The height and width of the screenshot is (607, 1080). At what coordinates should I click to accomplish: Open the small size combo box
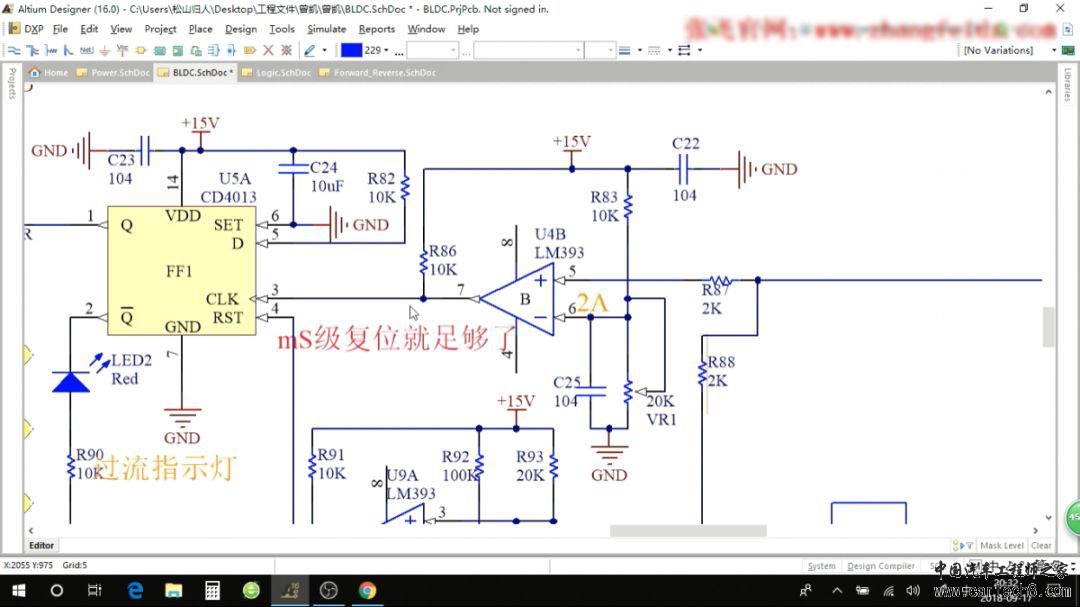tap(599, 50)
